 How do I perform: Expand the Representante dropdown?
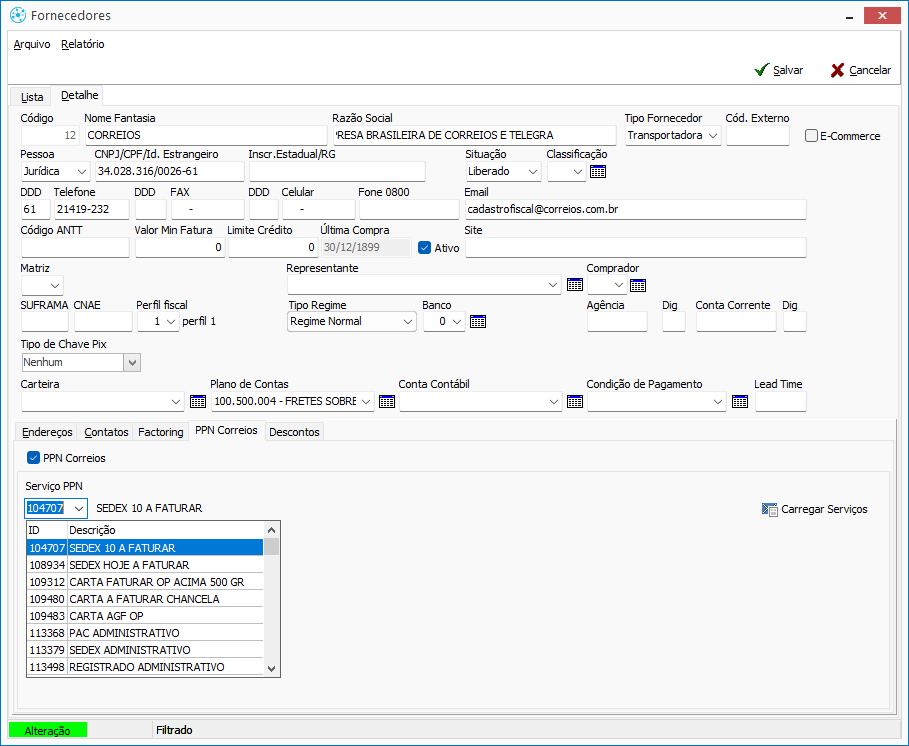[x=552, y=285]
